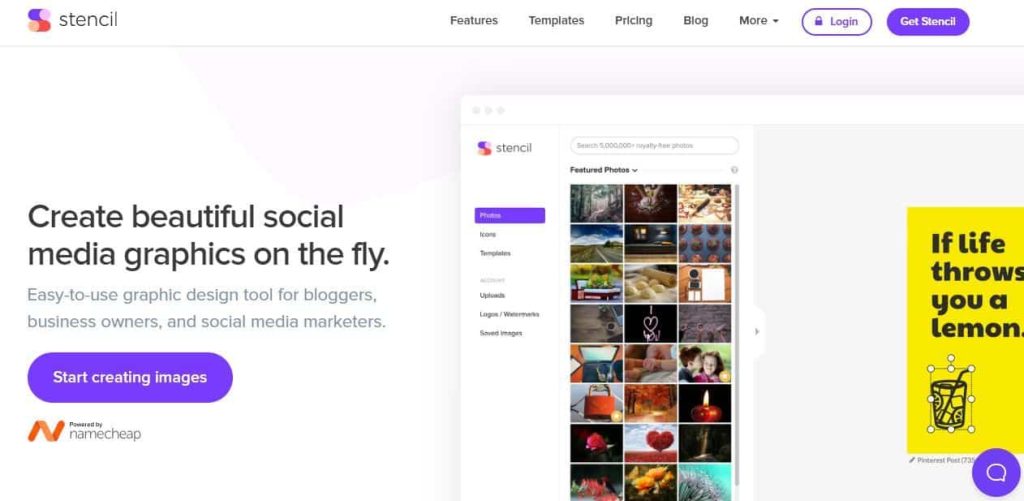Click the Stencil logo inside the app preview
Image resolution: width=1024 pixels, height=501 pixels.
pyautogui.click(x=504, y=148)
